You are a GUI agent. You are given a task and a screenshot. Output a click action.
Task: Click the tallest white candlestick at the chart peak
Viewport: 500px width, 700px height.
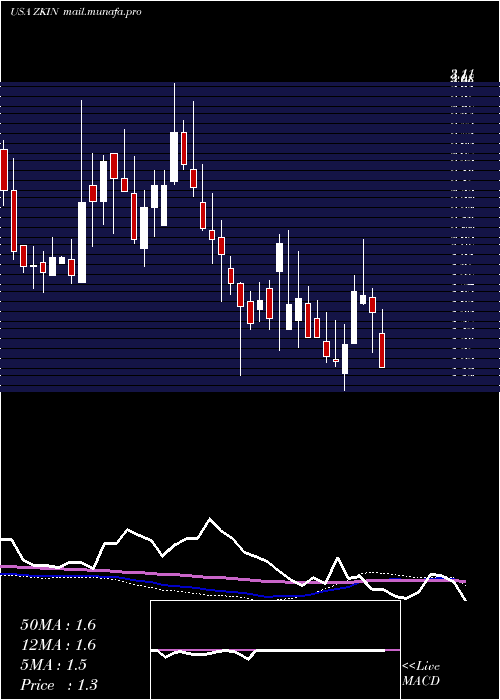pyautogui.click(x=174, y=157)
